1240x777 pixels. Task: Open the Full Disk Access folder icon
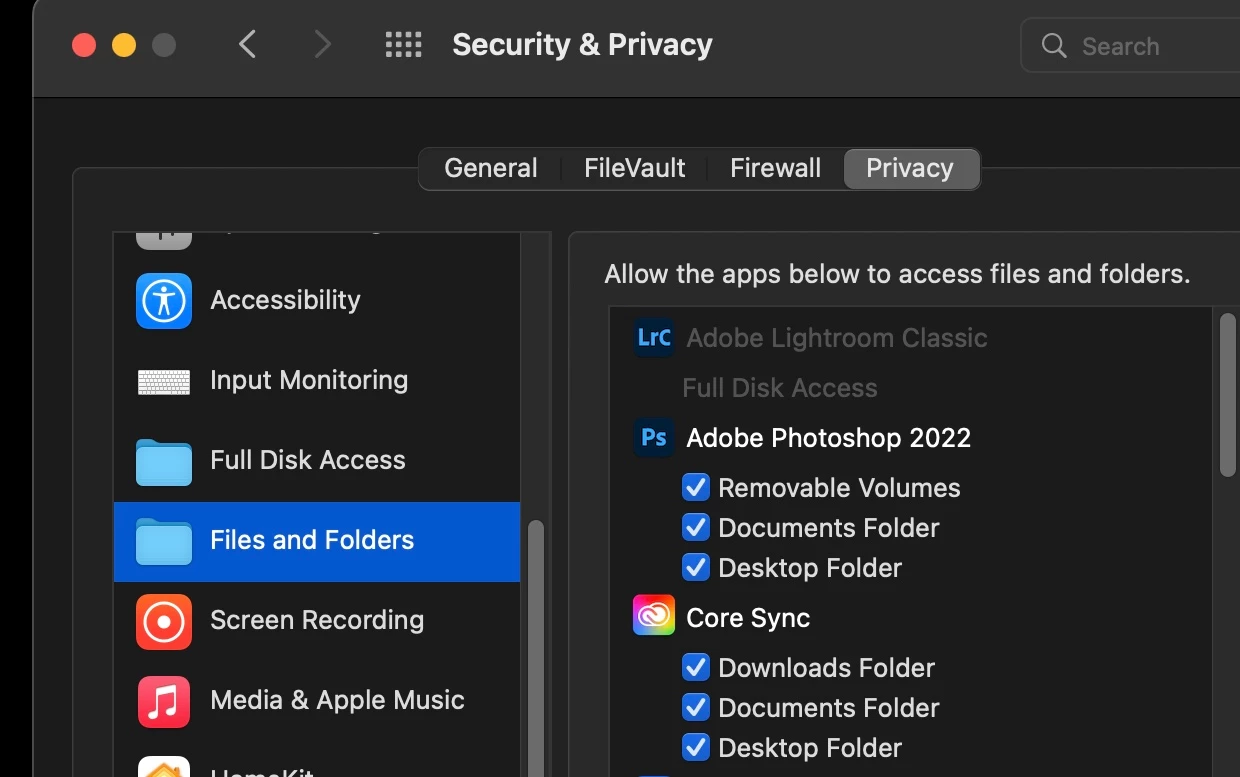coord(164,461)
